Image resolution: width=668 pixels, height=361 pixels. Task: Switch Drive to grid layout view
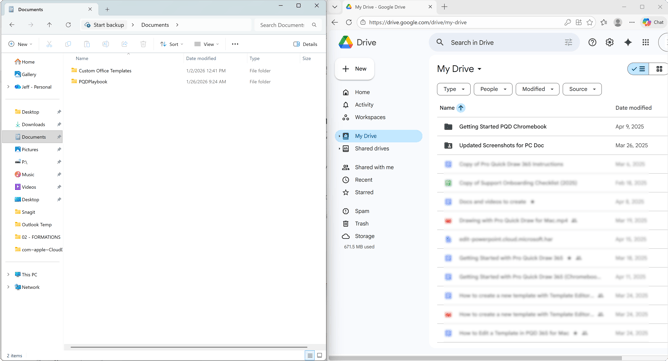(659, 69)
